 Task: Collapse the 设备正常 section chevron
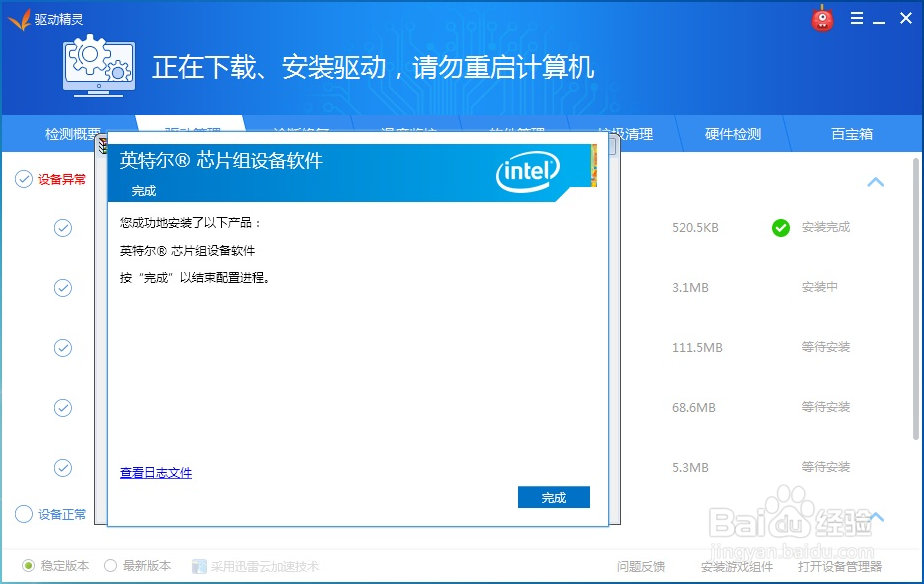pos(877,517)
